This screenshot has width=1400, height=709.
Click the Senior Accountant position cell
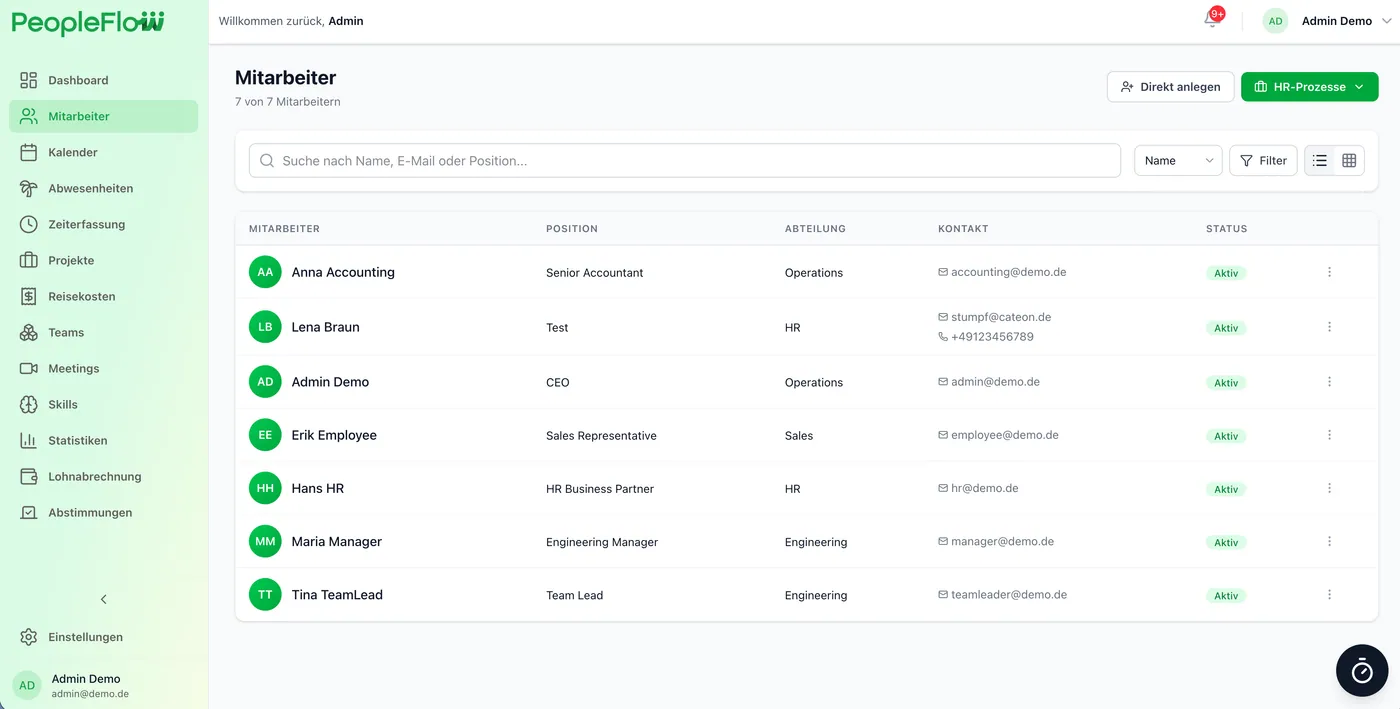tap(595, 273)
